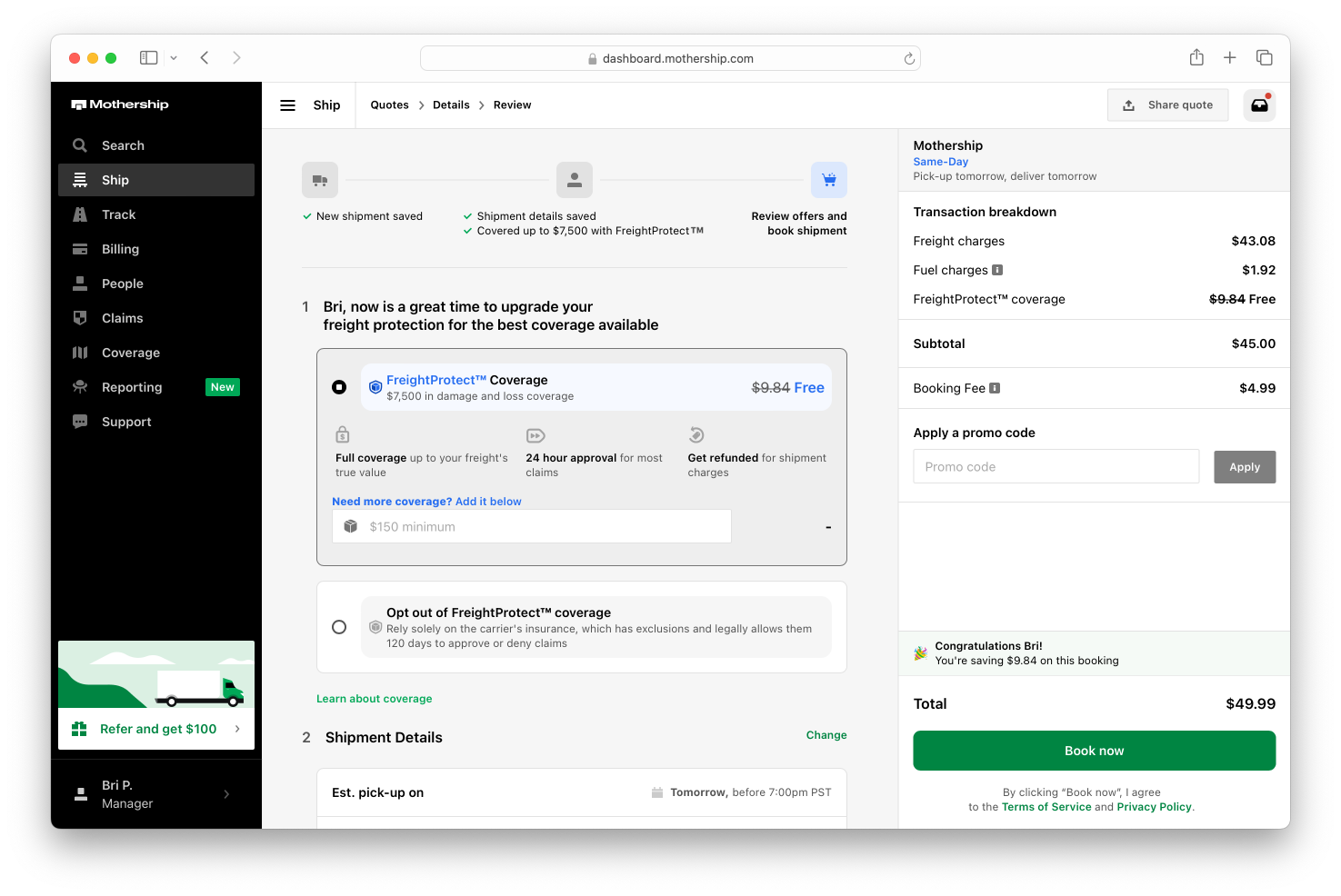Screen dimensions: 1341x896
Task: Open the hamburger menu icon
Action: (x=287, y=105)
